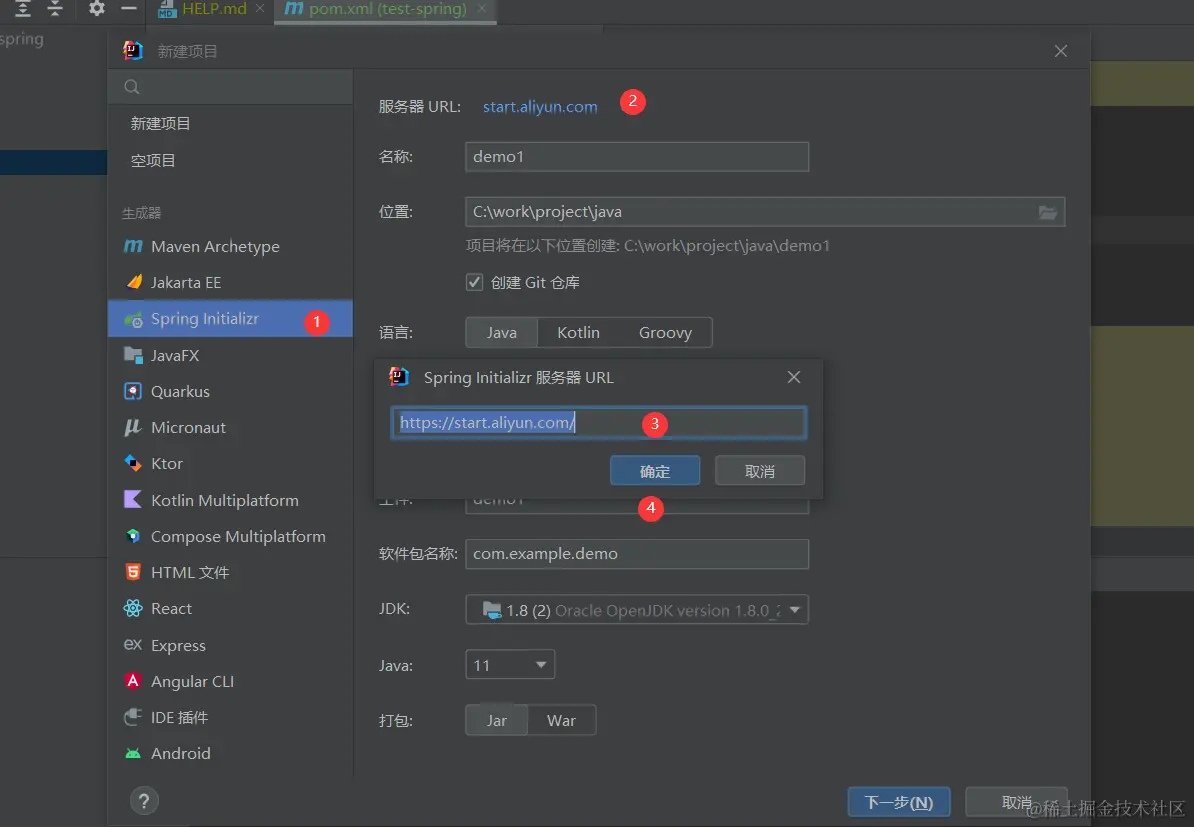This screenshot has height=827, width=1194.
Task: Select 空项目 in the sidebar
Action: click(x=230, y=160)
